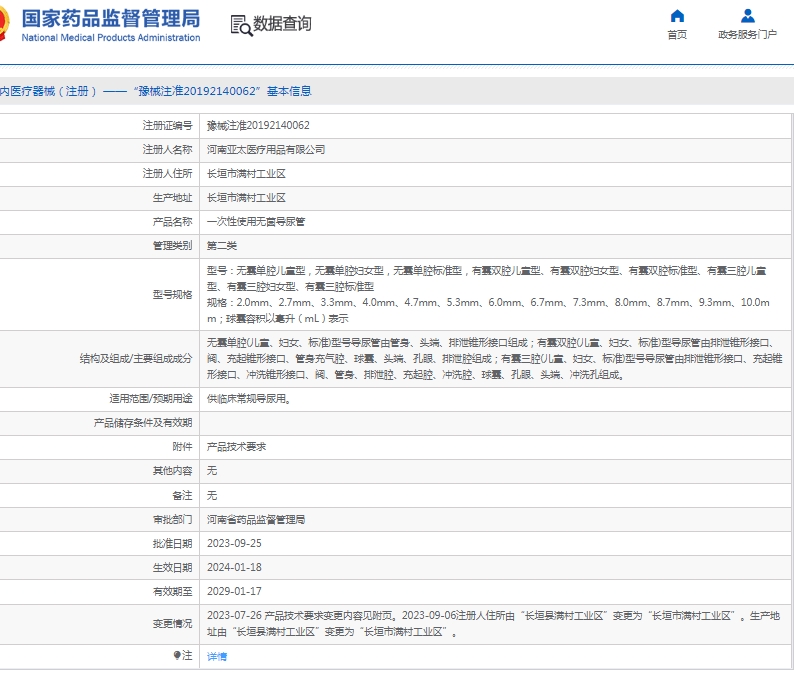Click the 有效期至 row label
Viewport: 794px width, 675px height.
coord(173,591)
